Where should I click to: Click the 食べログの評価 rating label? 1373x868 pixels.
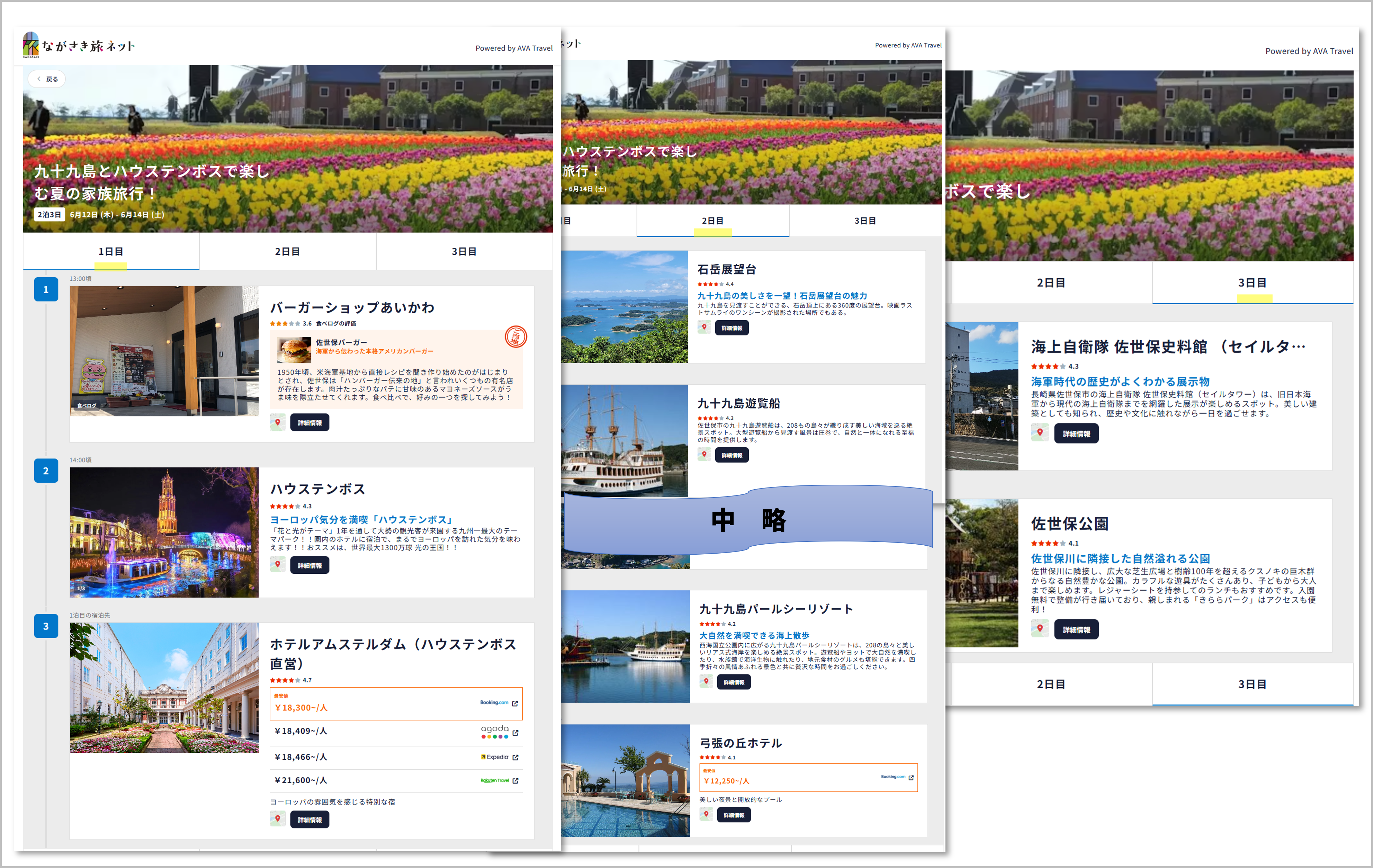point(336,323)
